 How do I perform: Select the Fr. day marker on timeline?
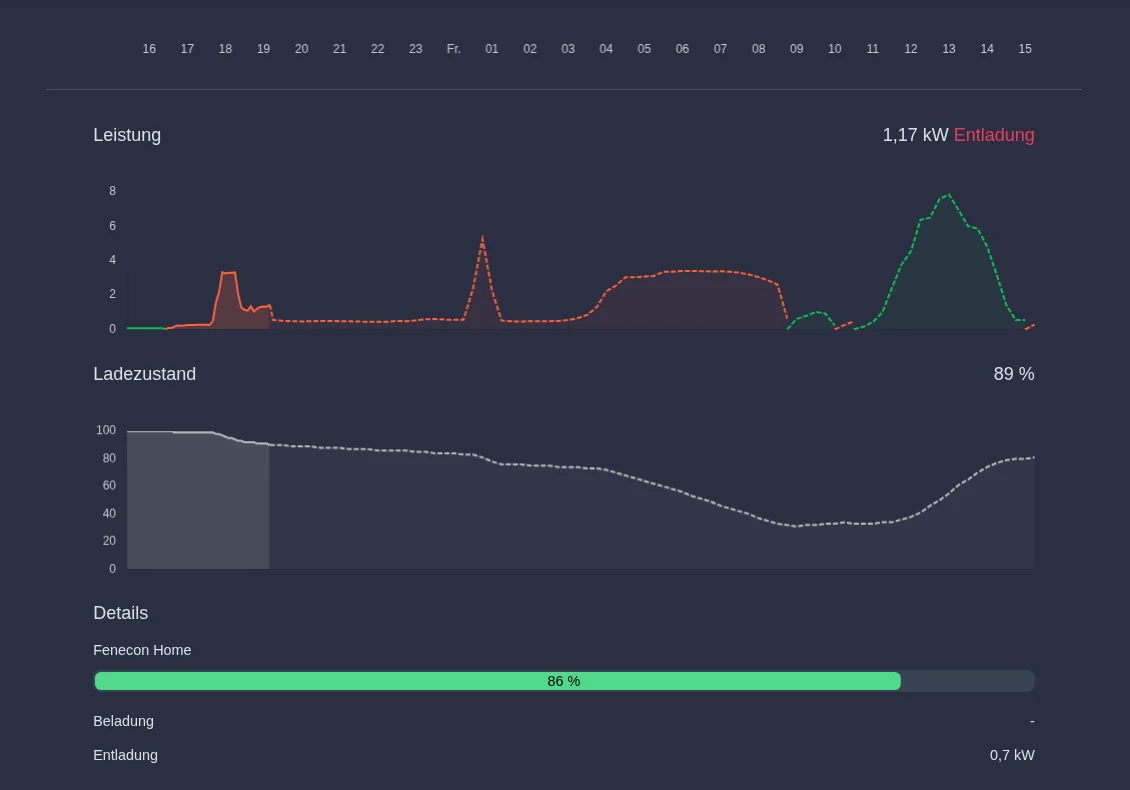tap(453, 49)
